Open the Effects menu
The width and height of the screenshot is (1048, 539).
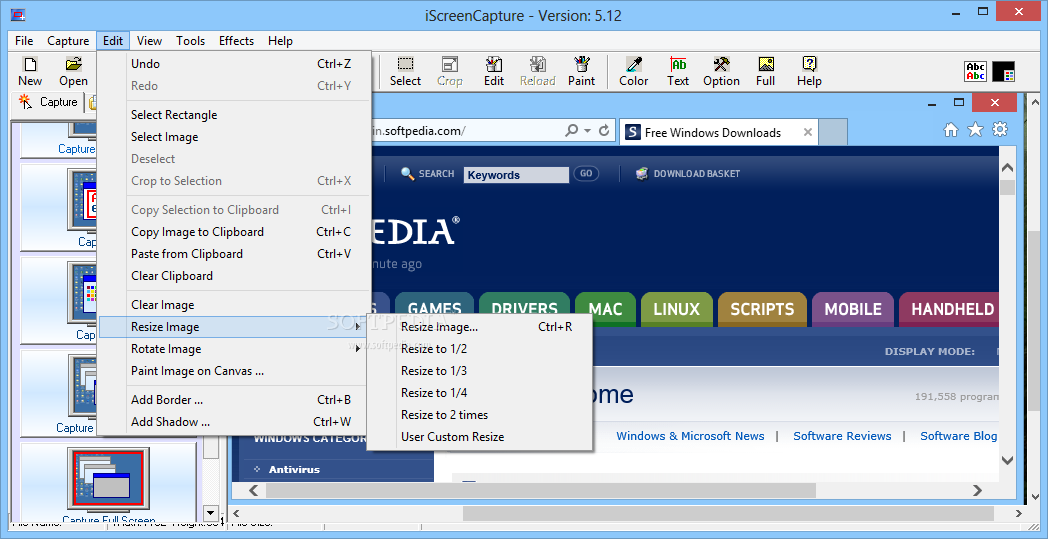coord(237,41)
